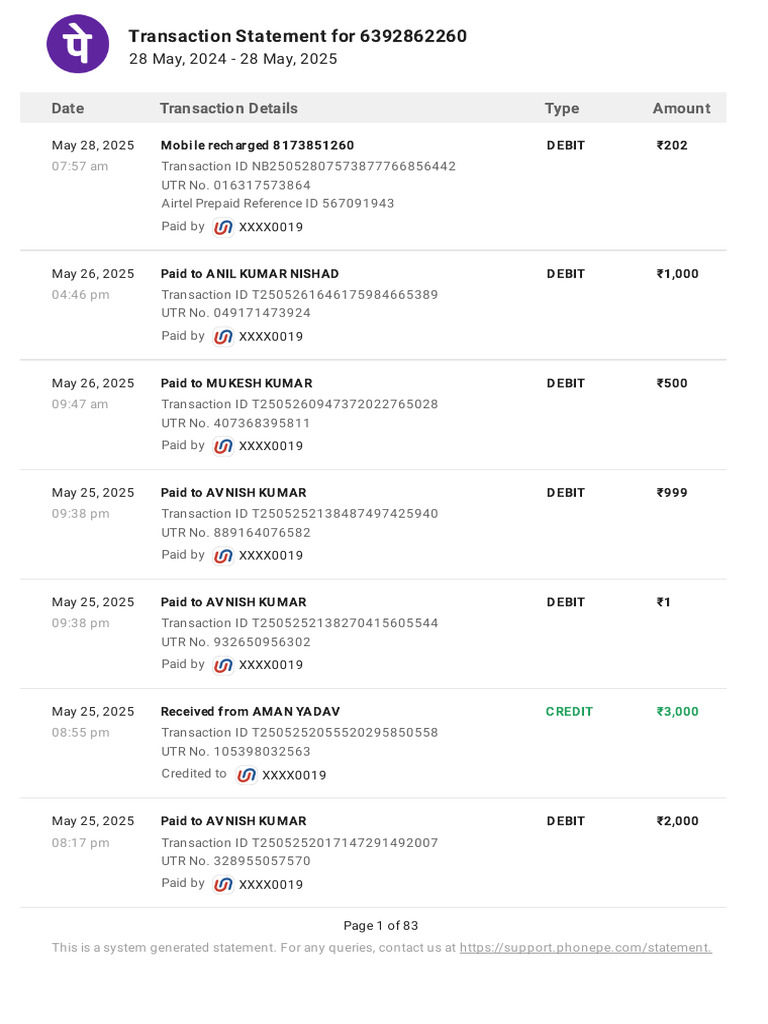
Task: Click bank icon in the ₹999 AVNISH KUMAR payment
Action: coord(223,555)
